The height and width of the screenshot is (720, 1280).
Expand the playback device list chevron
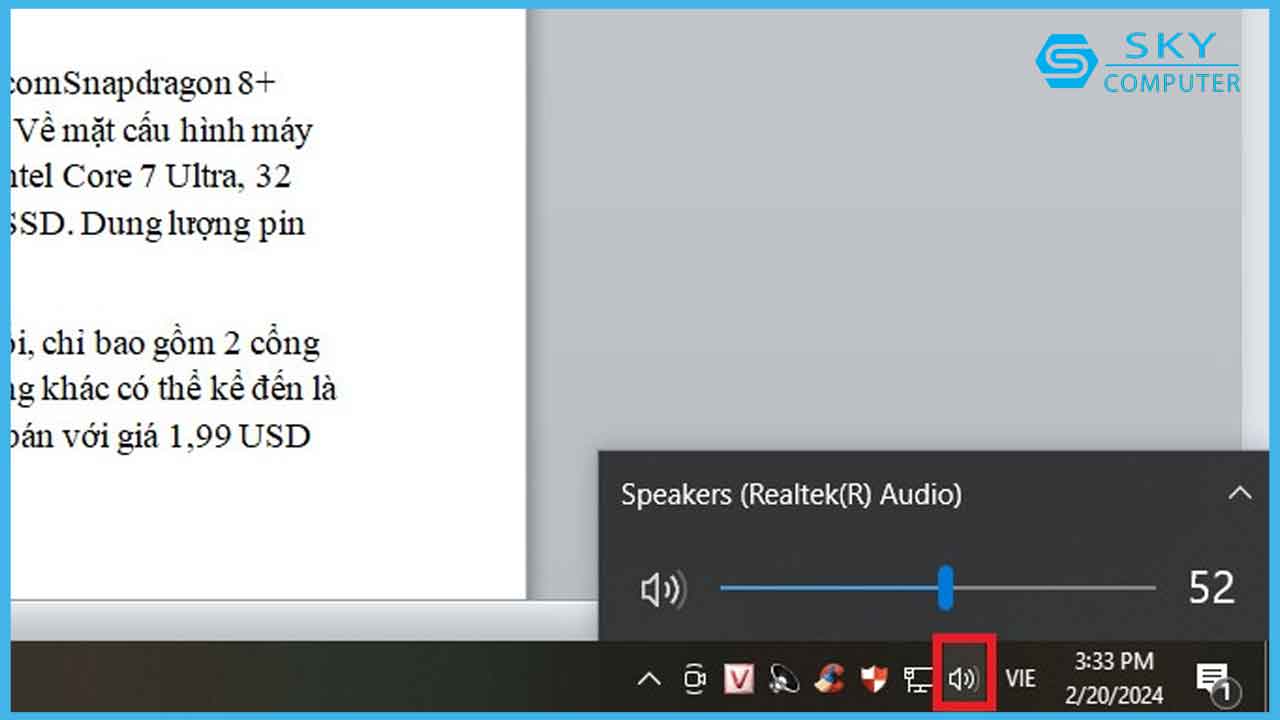(x=1240, y=493)
